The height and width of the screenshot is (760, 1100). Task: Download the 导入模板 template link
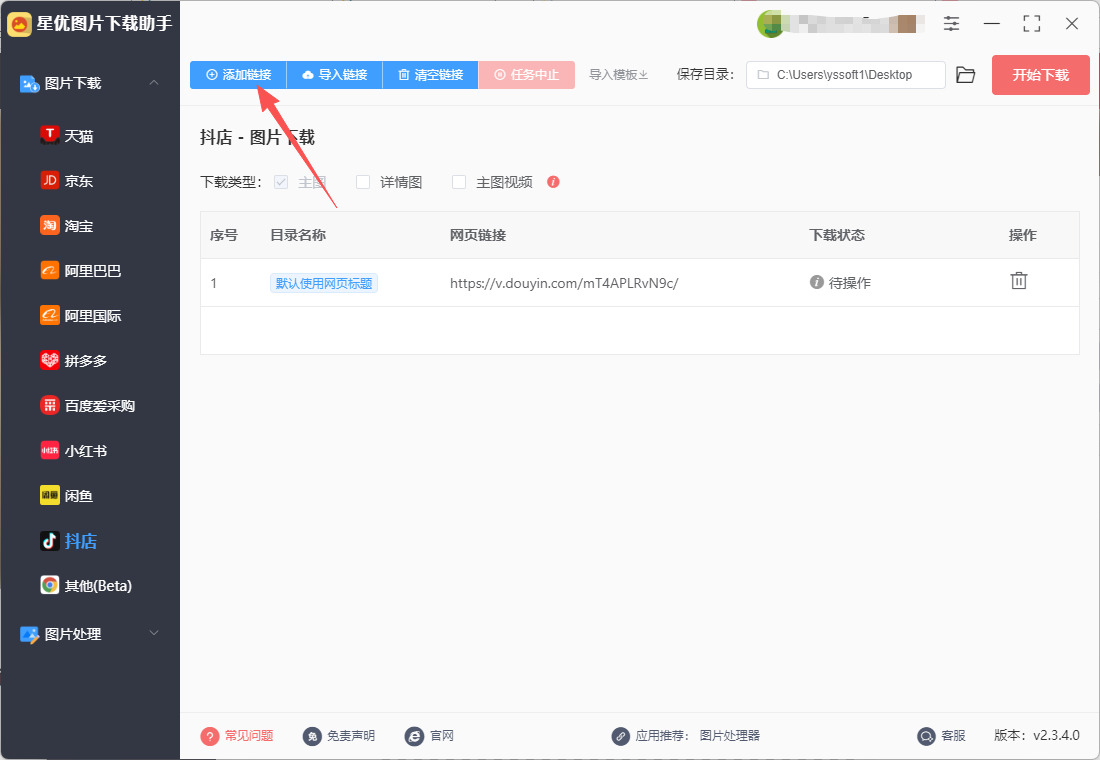click(618, 74)
